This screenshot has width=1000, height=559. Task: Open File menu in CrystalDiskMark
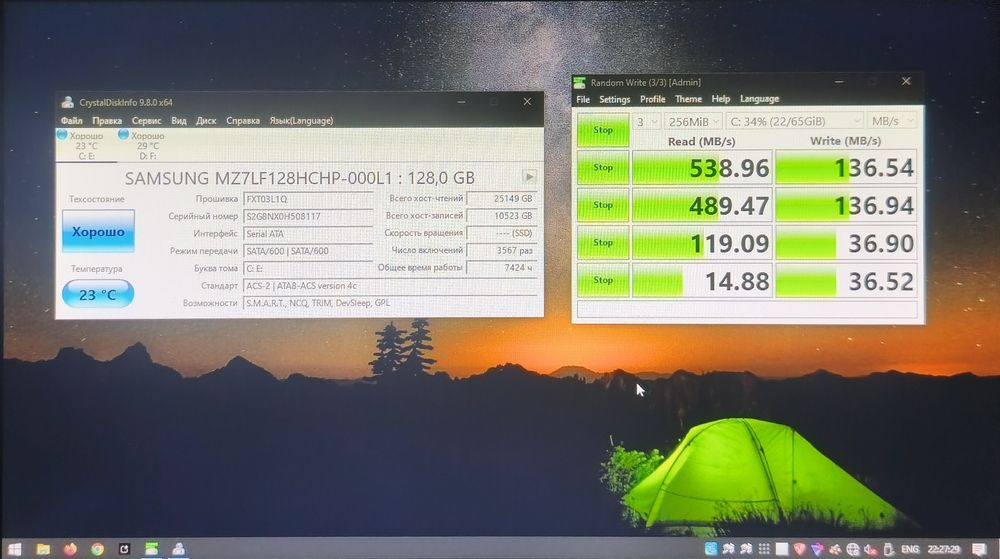tap(583, 99)
